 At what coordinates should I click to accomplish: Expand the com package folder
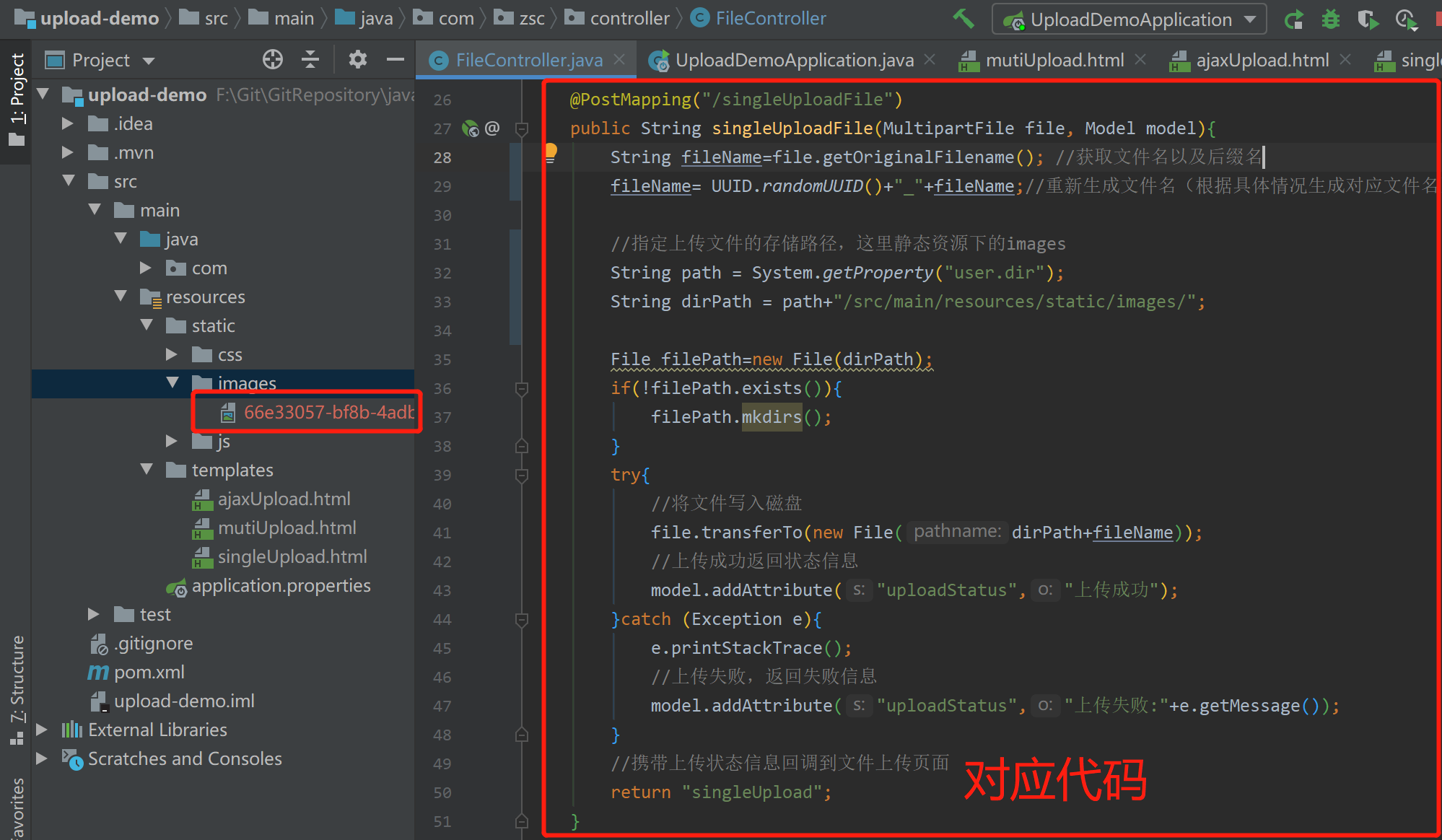[x=146, y=268]
